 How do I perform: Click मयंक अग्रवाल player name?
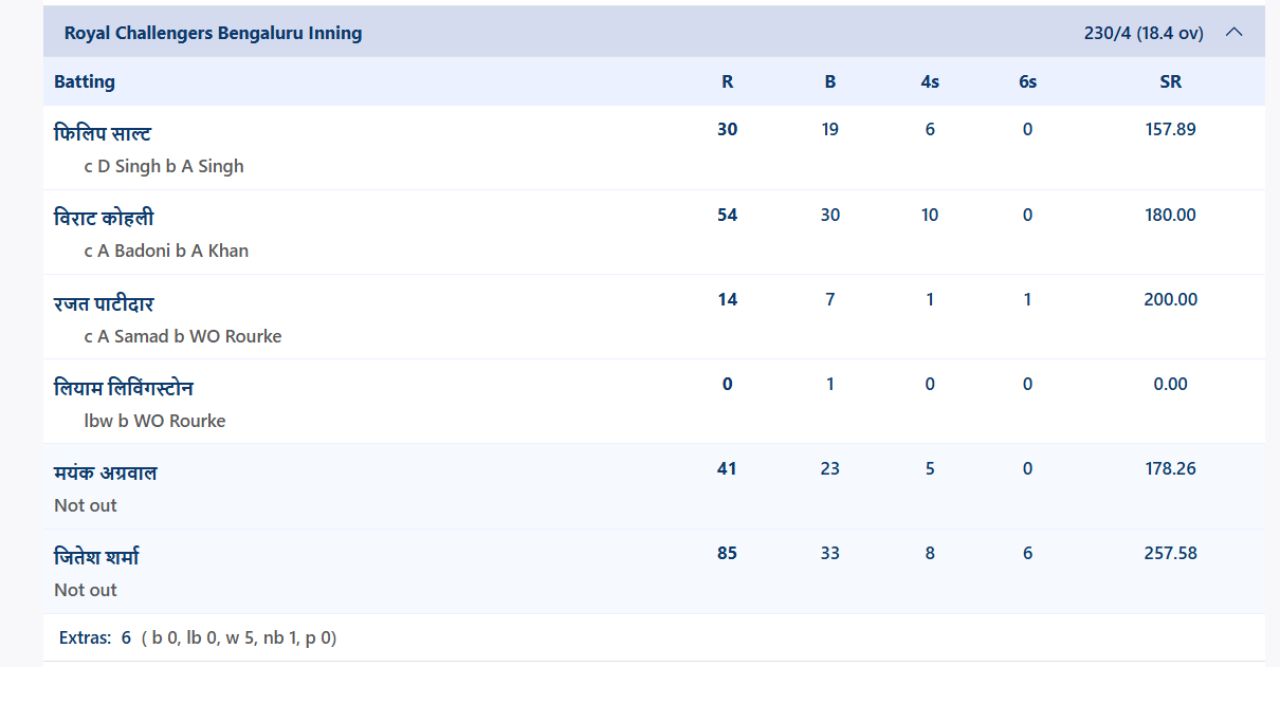click(105, 472)
